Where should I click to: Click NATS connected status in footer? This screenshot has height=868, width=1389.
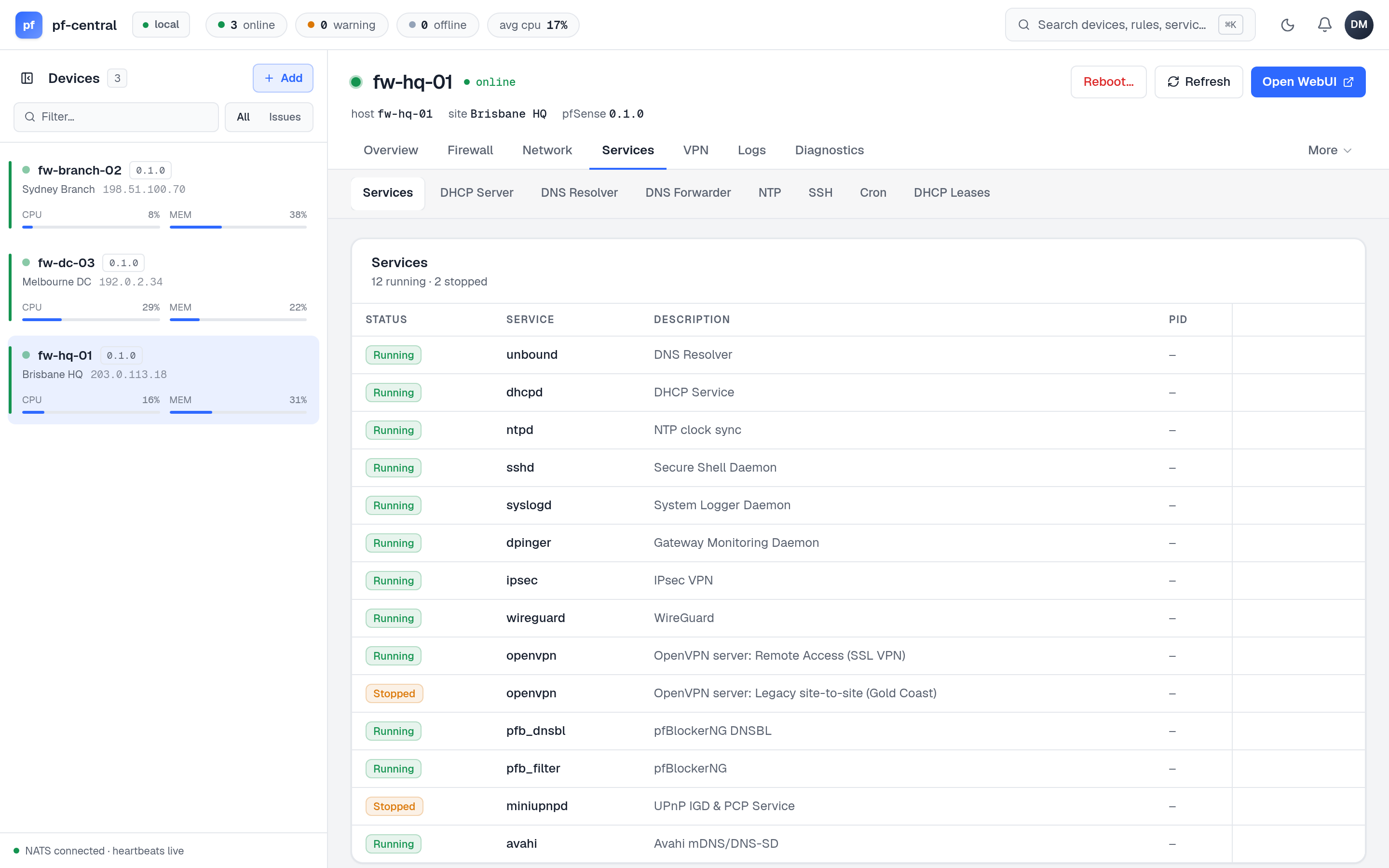point(98,850)
